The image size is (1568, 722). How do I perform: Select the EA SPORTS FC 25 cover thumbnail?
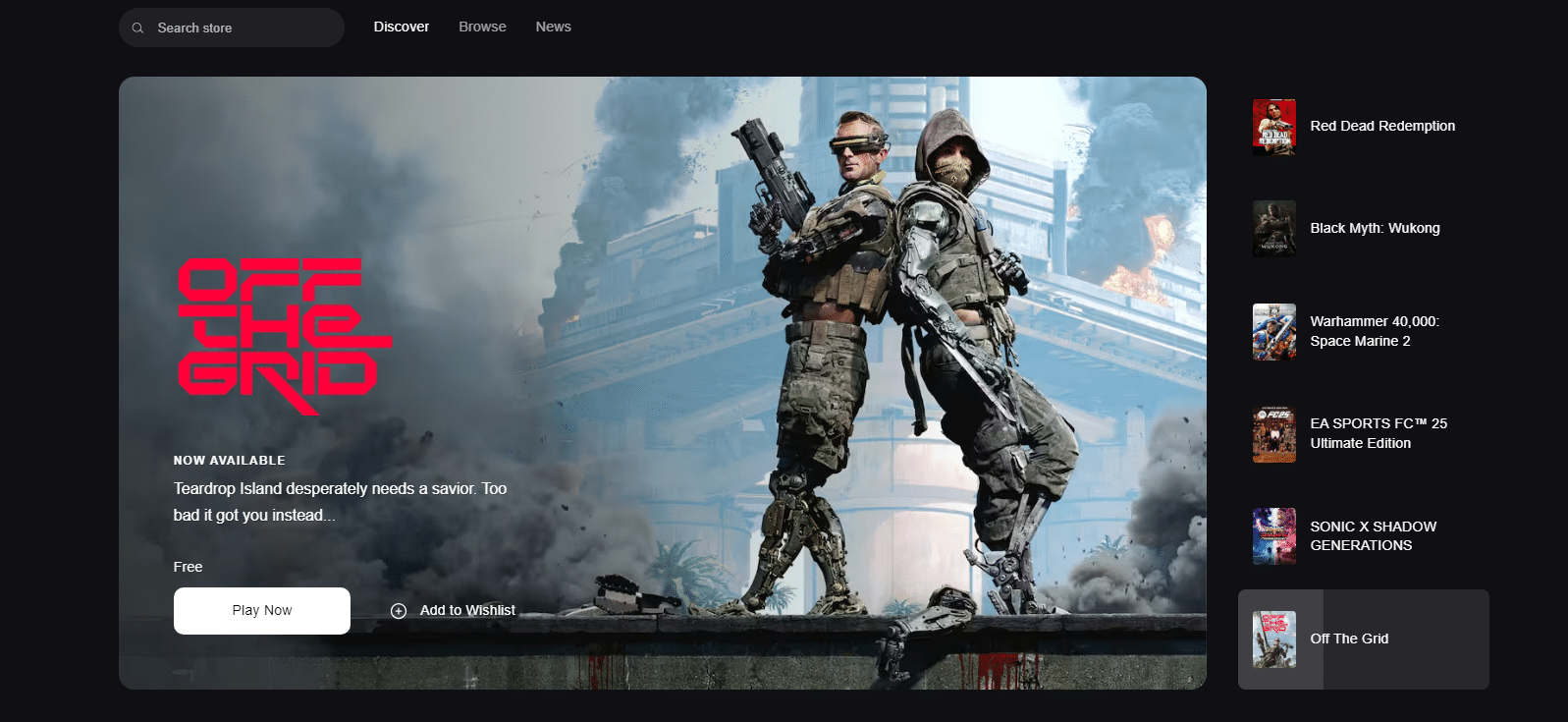click(x=1274, y=434)
